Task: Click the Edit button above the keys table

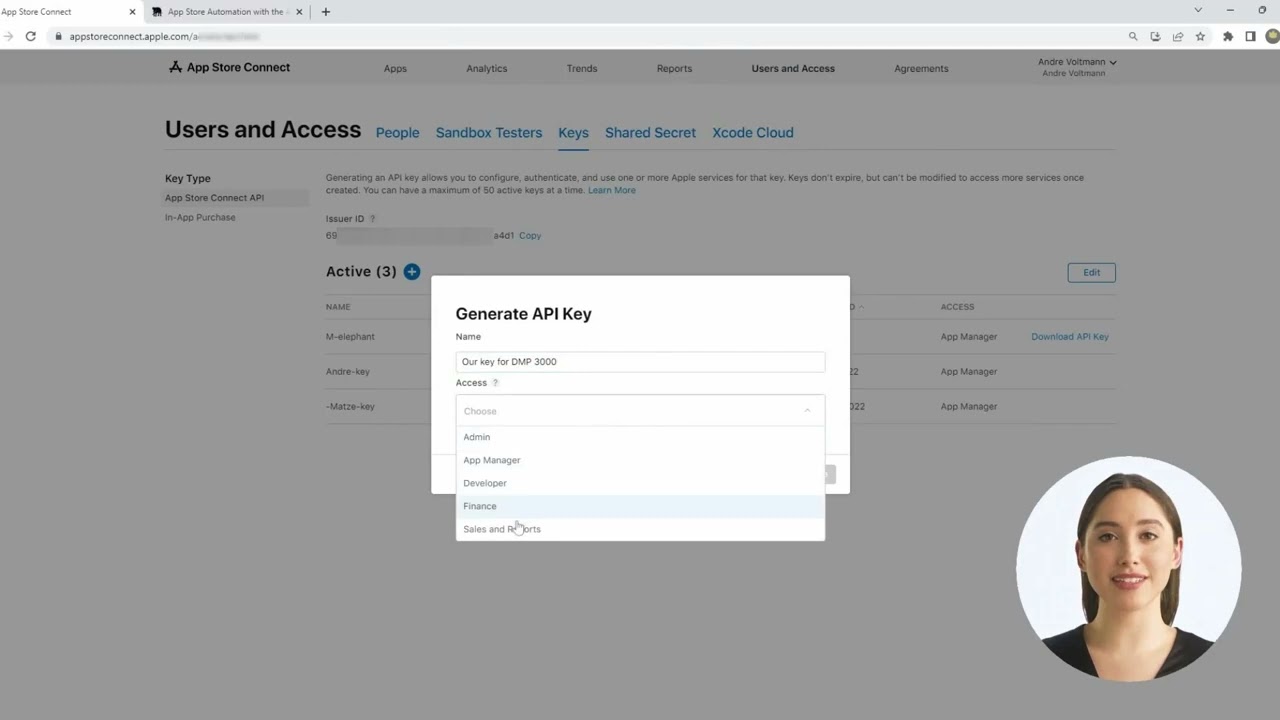Action: pyautogui.click(x=1091, y=272)
